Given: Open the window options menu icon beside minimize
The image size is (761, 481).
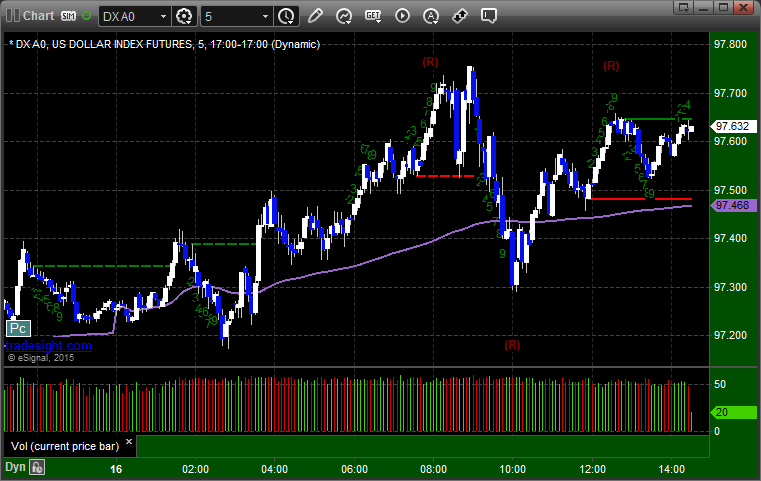Looking at the screenshot, I should click(x=684, y=7).
